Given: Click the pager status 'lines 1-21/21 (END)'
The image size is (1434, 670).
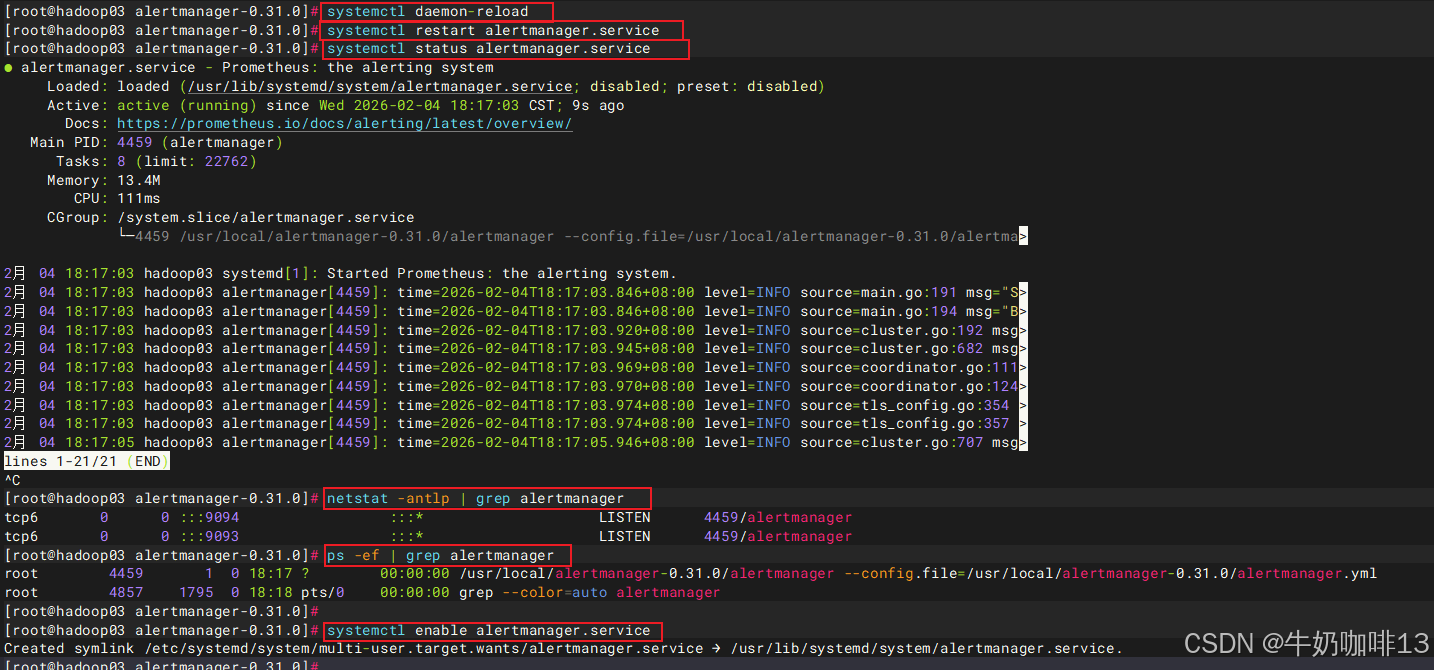Looking at the screenshot, I should (x=87, y=461).
